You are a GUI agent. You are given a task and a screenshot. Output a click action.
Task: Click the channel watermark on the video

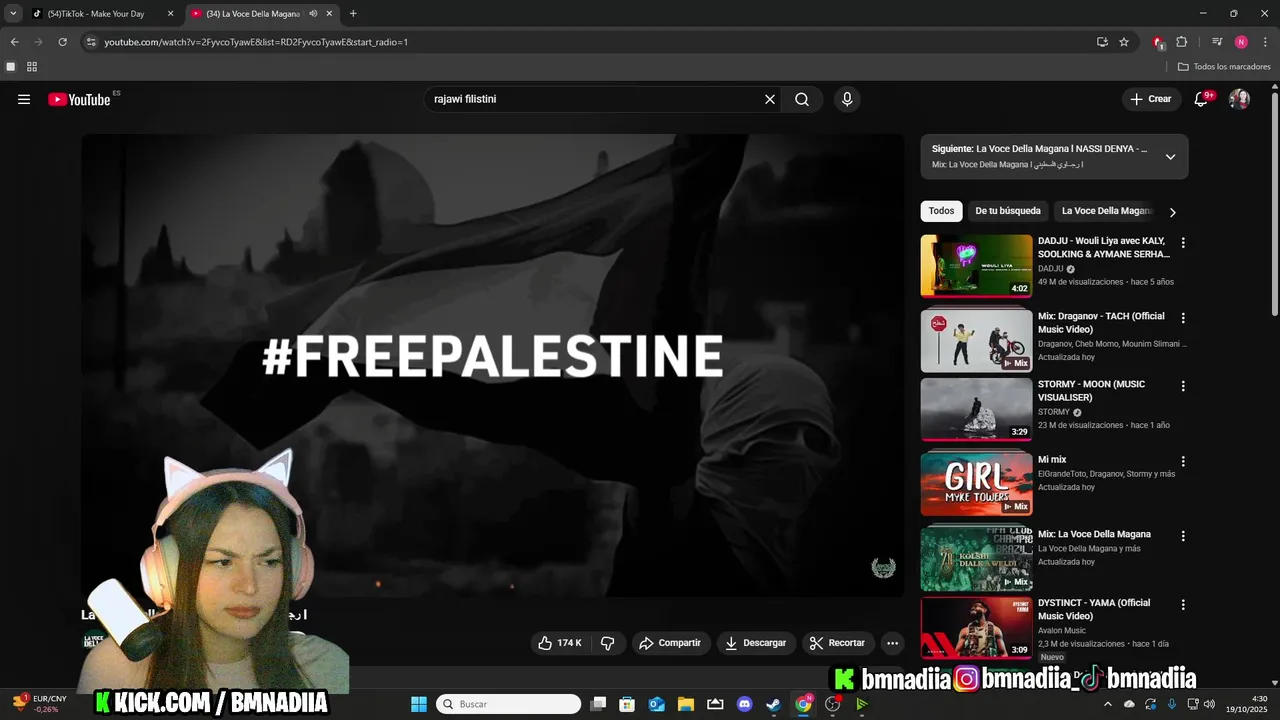(x=883, y=568)
